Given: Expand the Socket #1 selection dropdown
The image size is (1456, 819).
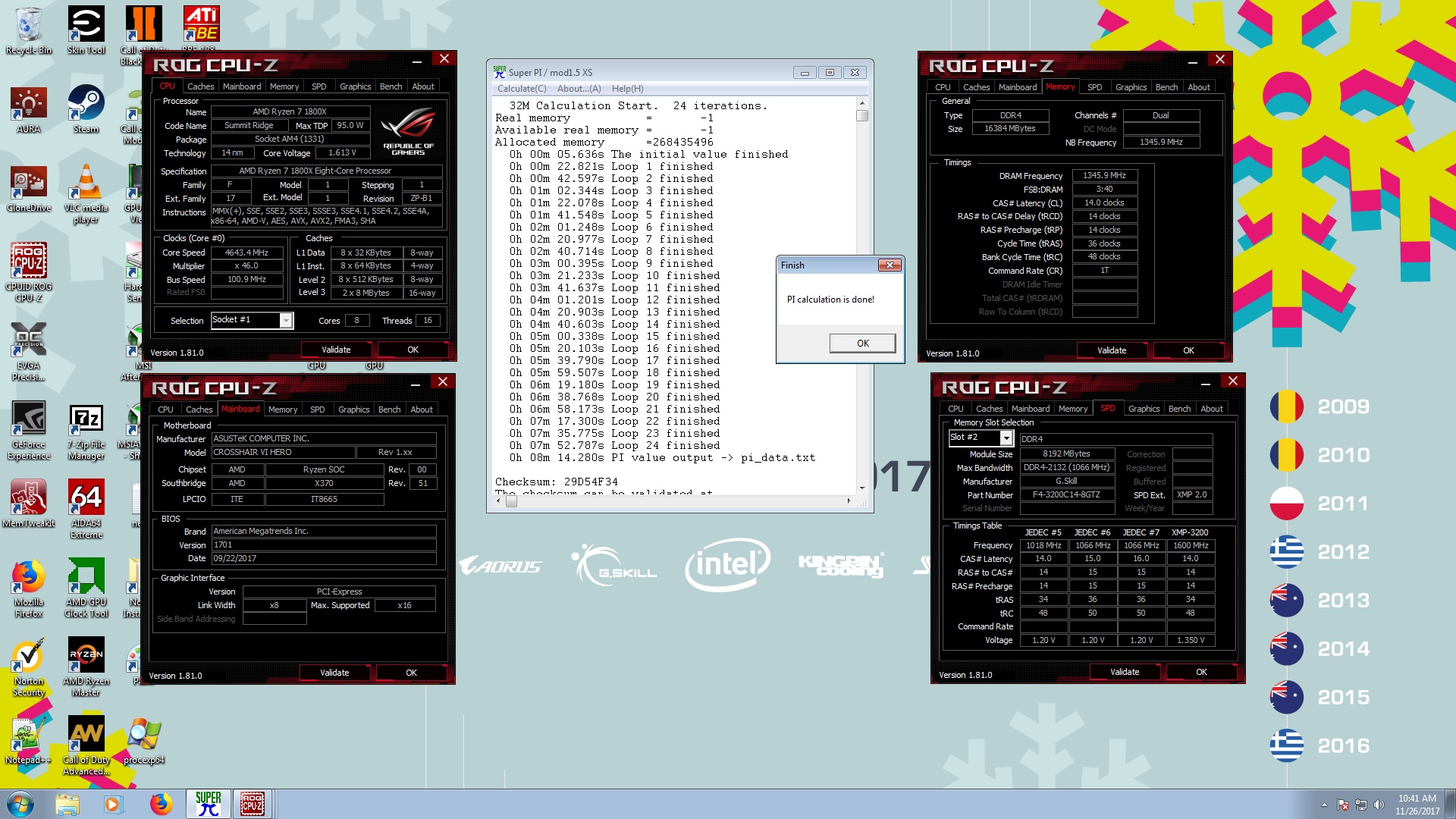Looking at the screenshot, I should pyautogui.click(x=286, y=321).
